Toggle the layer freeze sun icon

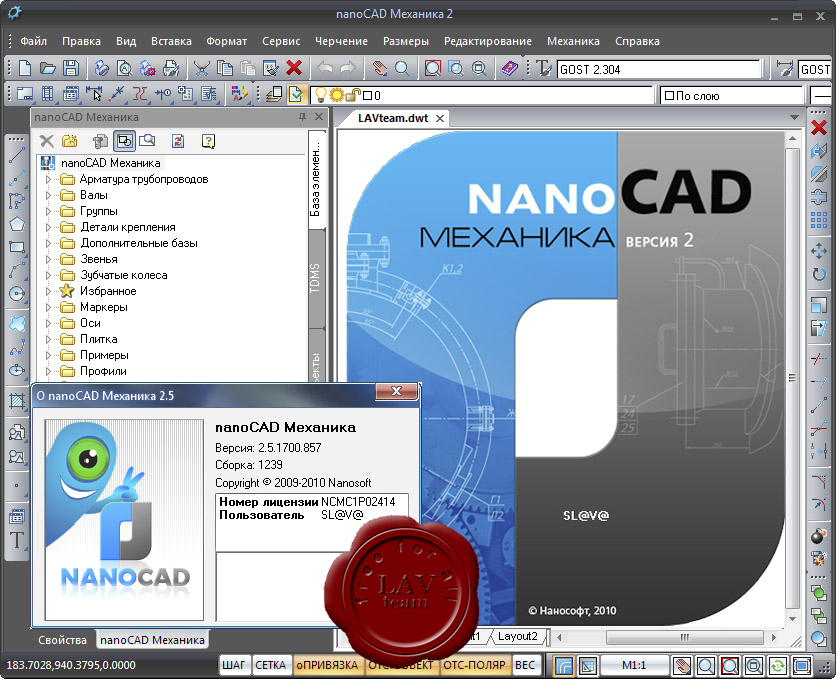(337, 95)
